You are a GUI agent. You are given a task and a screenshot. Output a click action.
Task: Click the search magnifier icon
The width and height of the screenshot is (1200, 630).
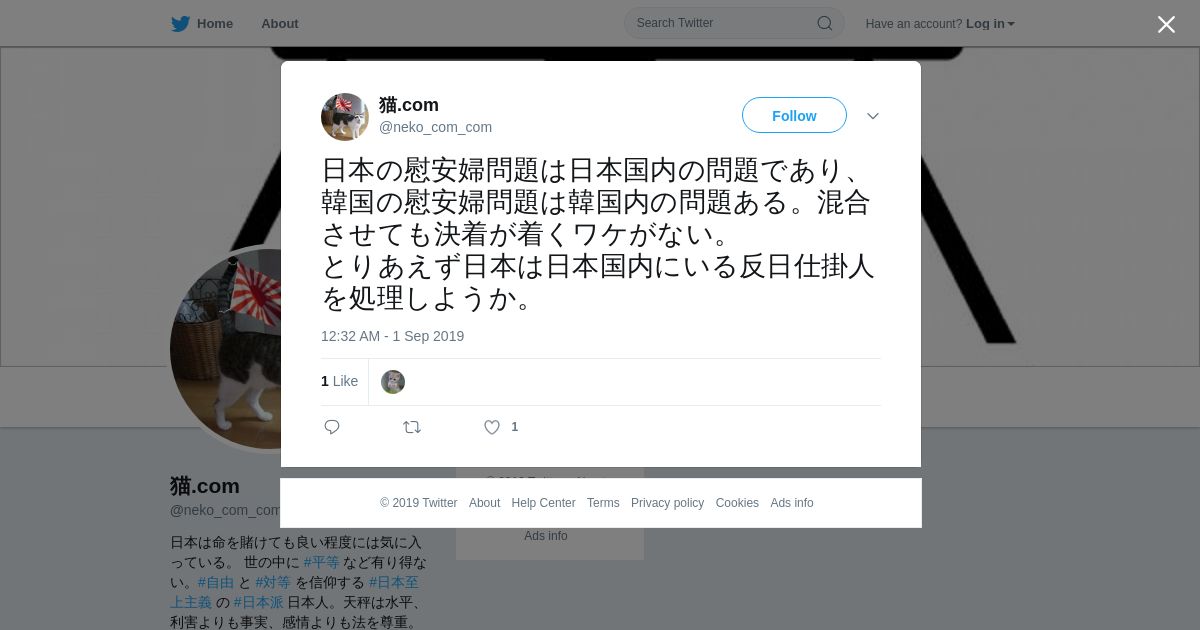pos(825,23)
